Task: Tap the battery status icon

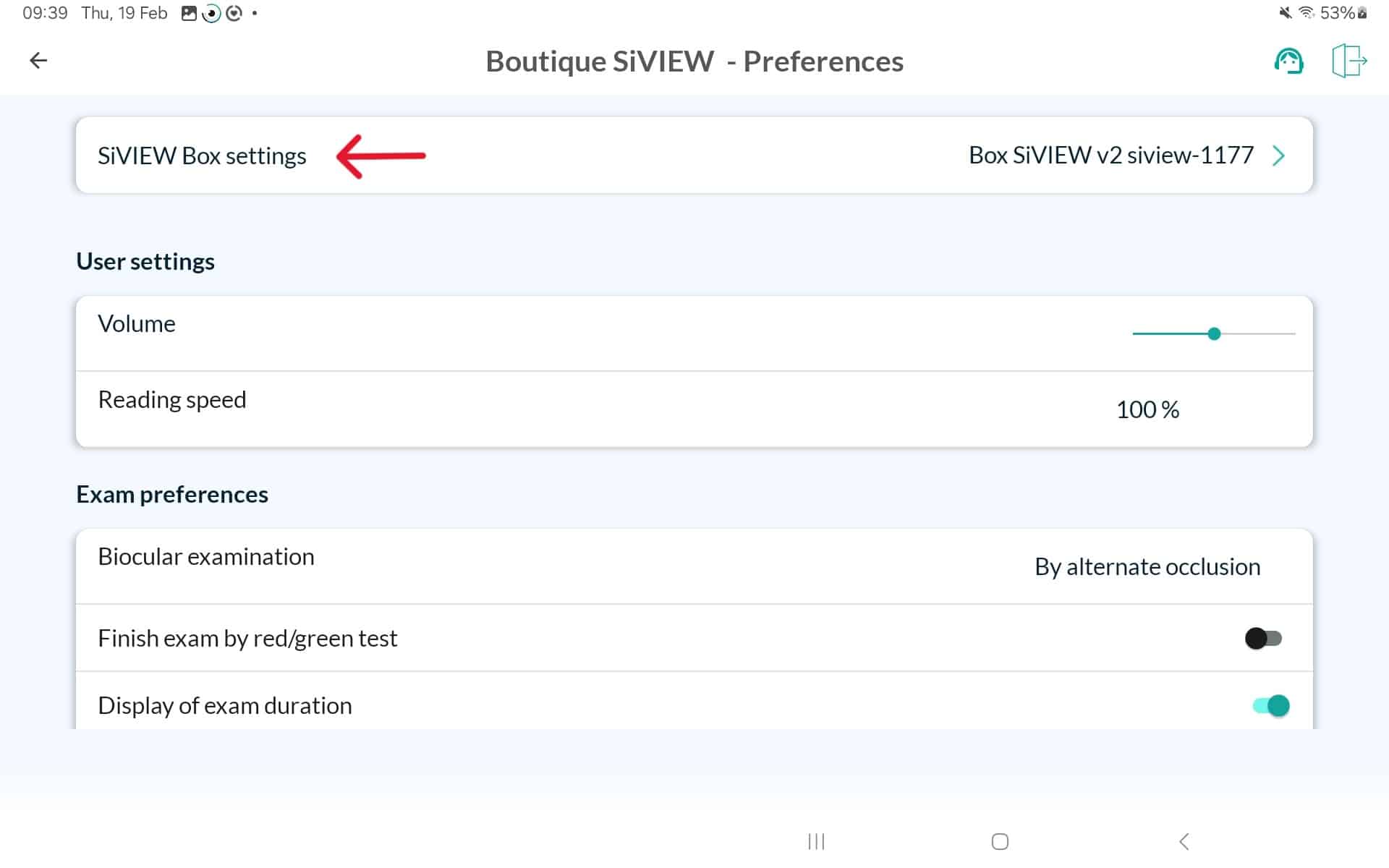Action: [x=1362, y=13]
